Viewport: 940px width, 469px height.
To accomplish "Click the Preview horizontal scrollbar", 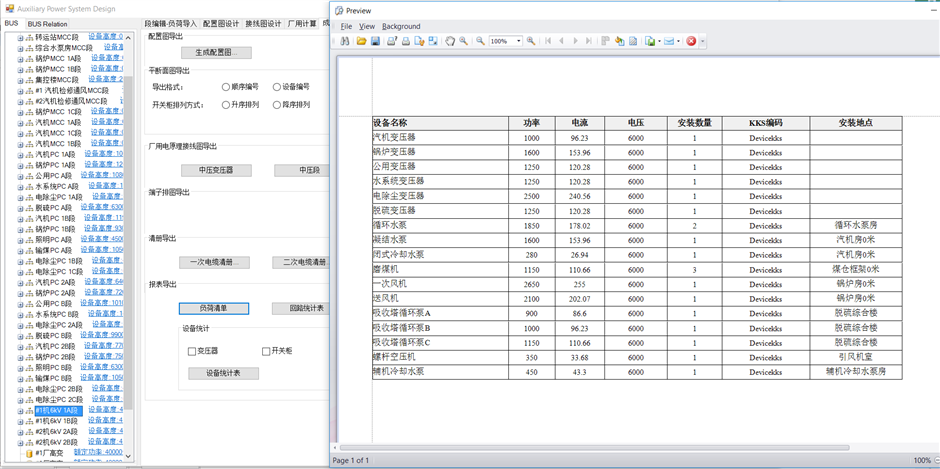I will pos(594,447).
